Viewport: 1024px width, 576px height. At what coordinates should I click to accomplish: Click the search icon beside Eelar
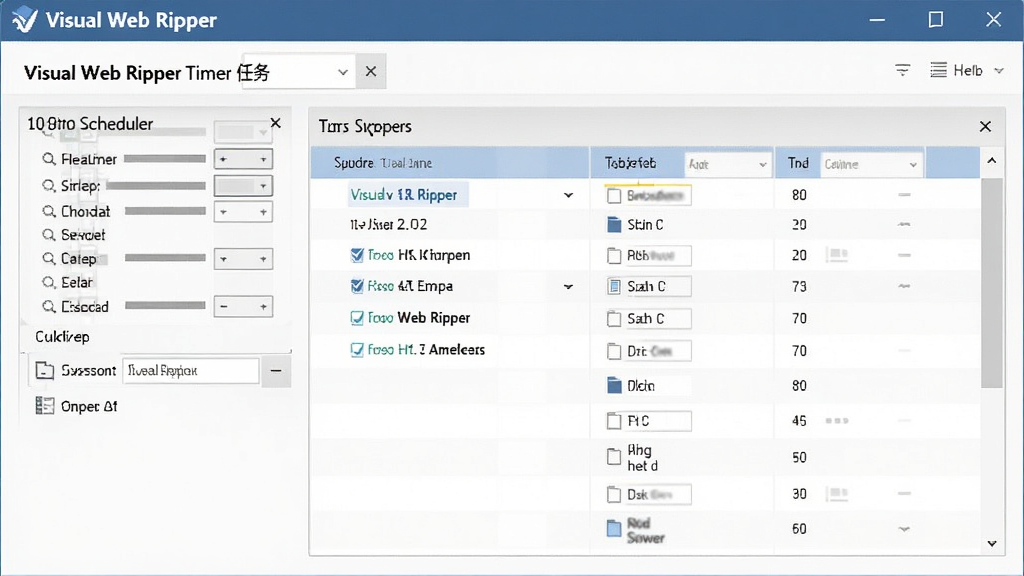49,283
